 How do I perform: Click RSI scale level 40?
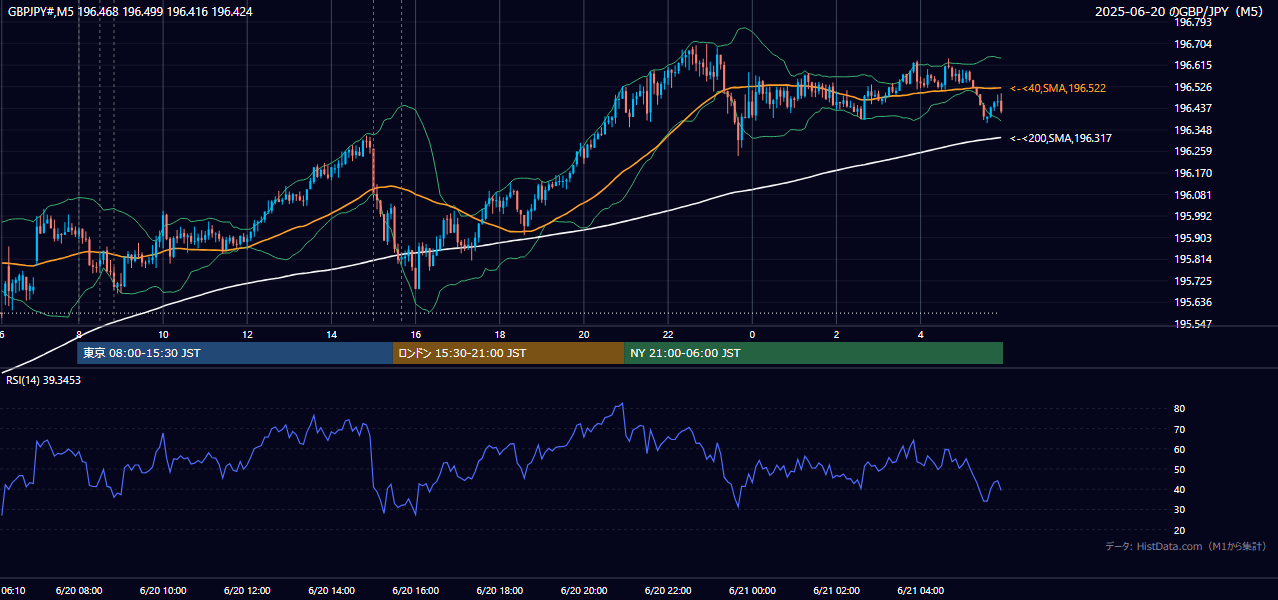1179,489
